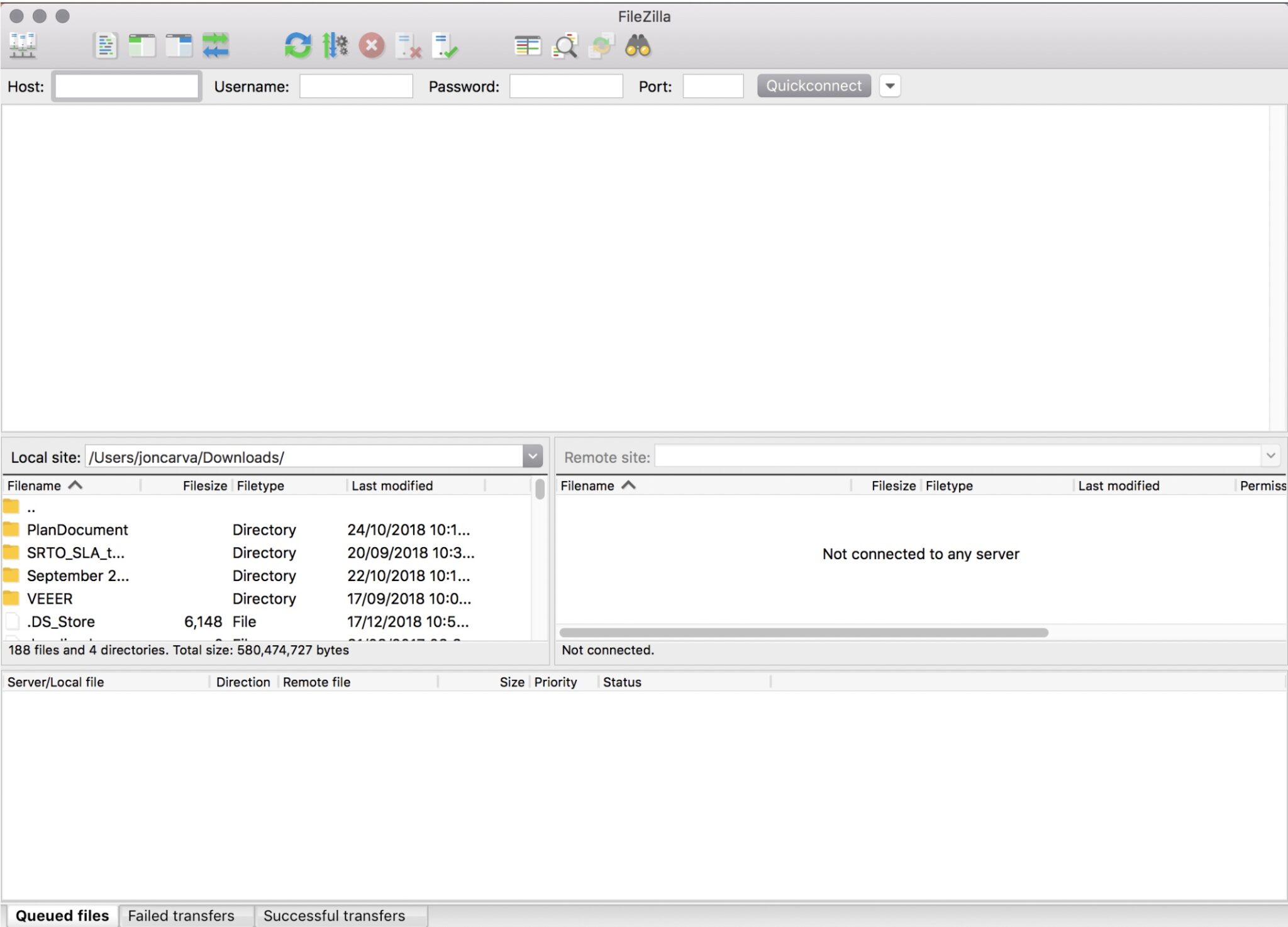This screenshot has height=927, width=1288.
Task: Expand Remote site path dropdown
Action: click(x=1270, y=456)
